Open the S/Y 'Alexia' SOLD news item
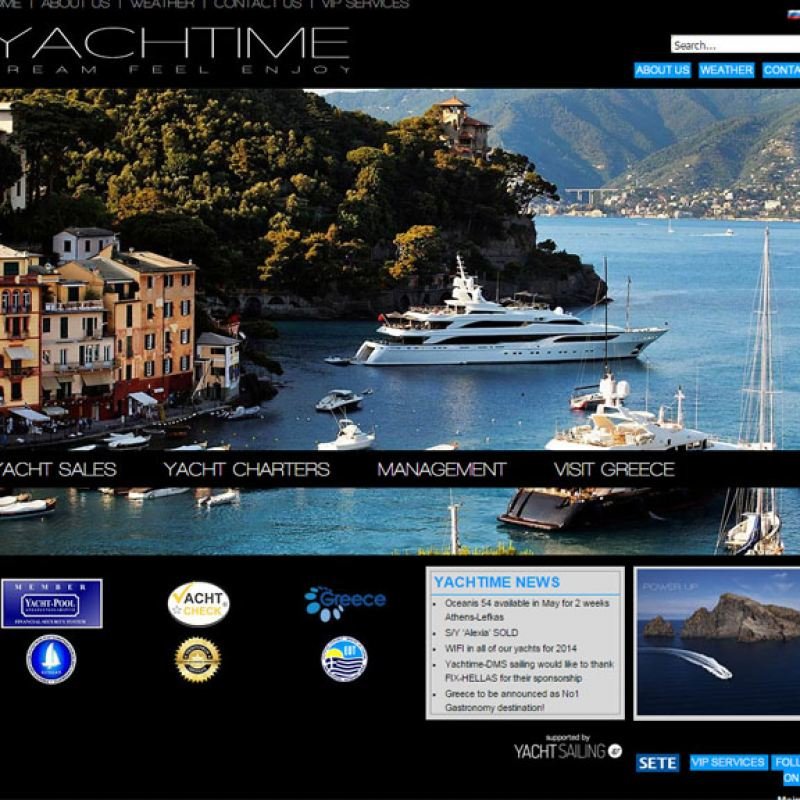 (x=481, y=633)
